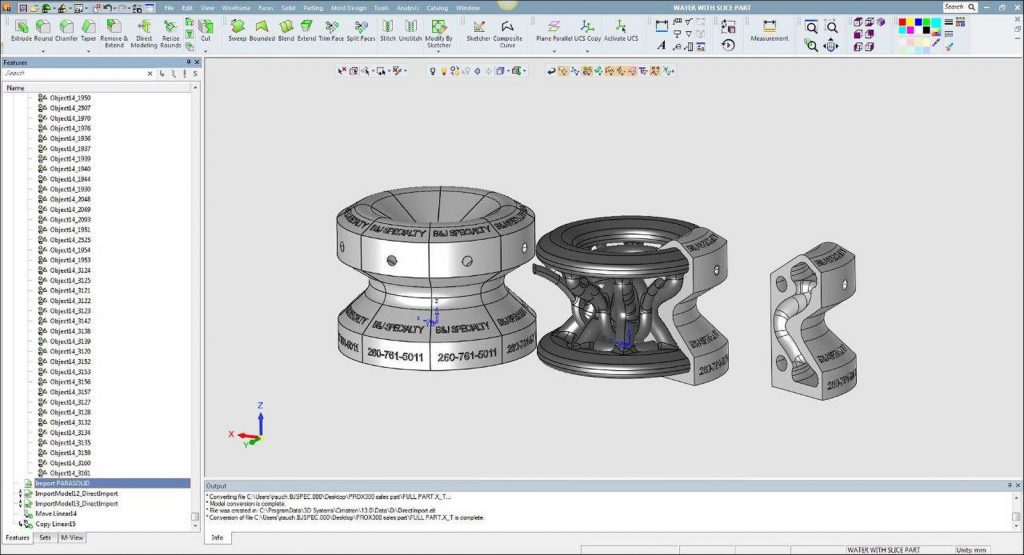Select the Trim Face tool
The width and height of the screenshot is (1024, 555).
331,31
